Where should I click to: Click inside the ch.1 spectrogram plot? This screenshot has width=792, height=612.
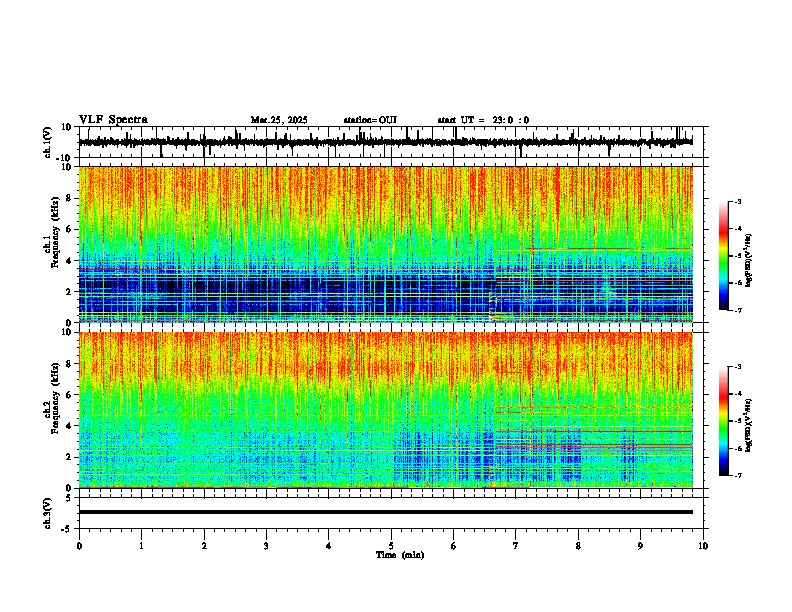click(386, 244)
